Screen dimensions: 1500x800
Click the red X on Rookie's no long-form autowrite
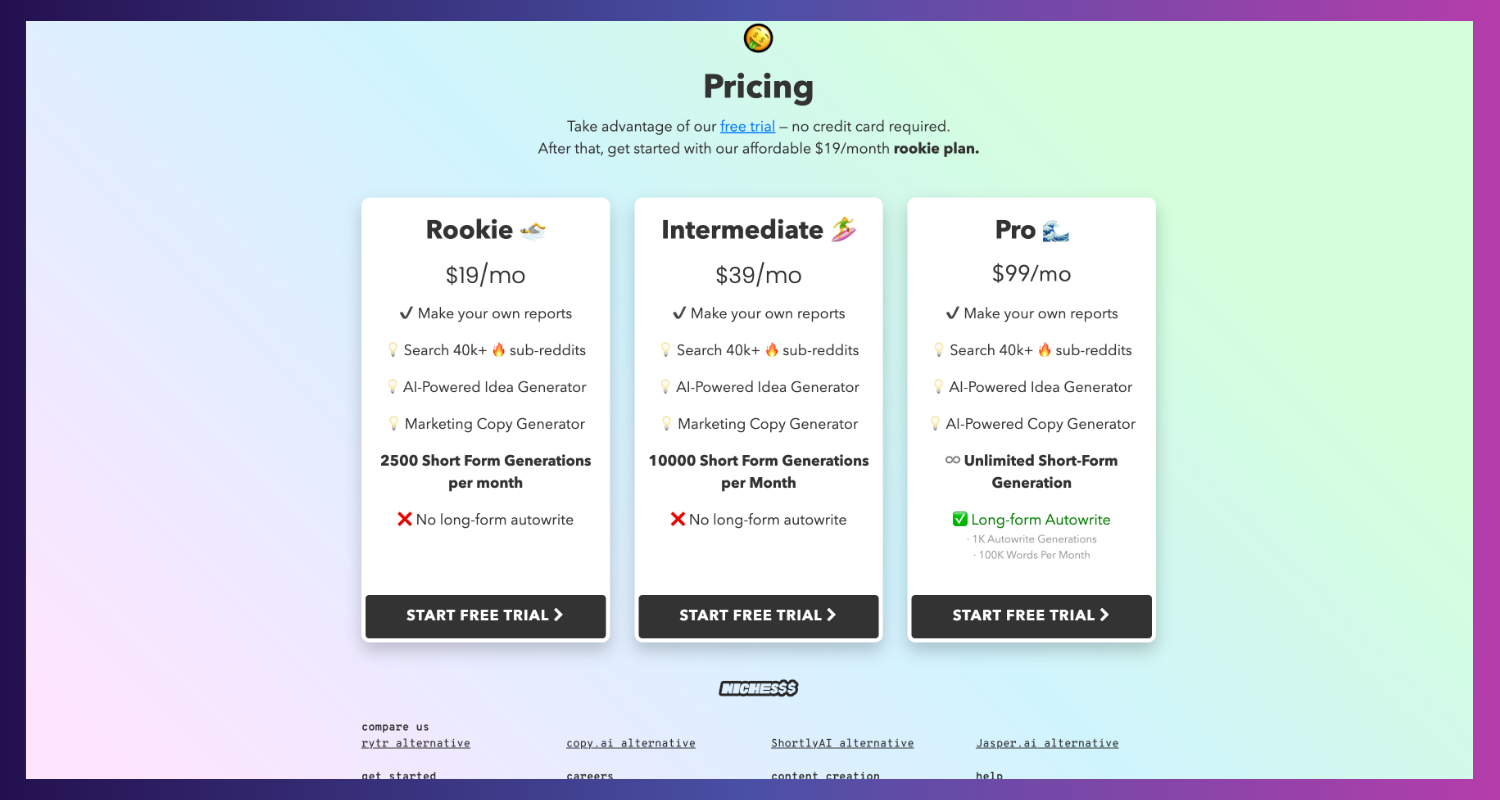click(405, 519)
